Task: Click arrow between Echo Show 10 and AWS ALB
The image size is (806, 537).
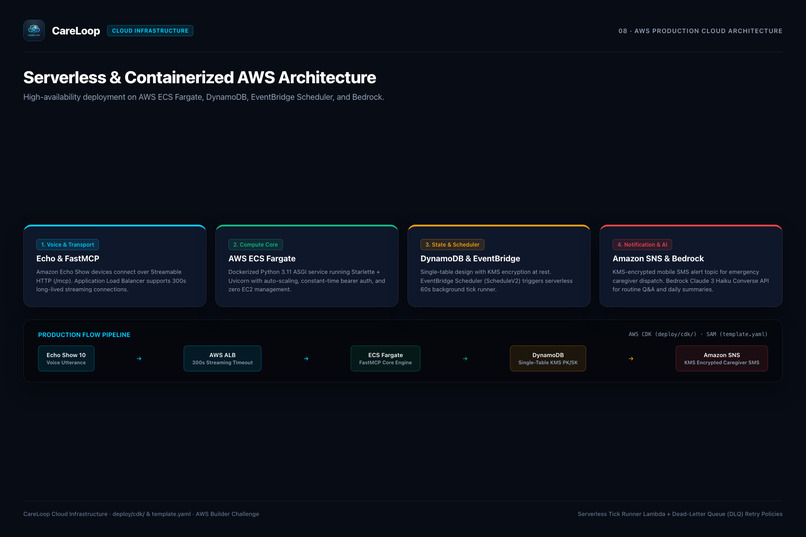Action: point(139,359)
